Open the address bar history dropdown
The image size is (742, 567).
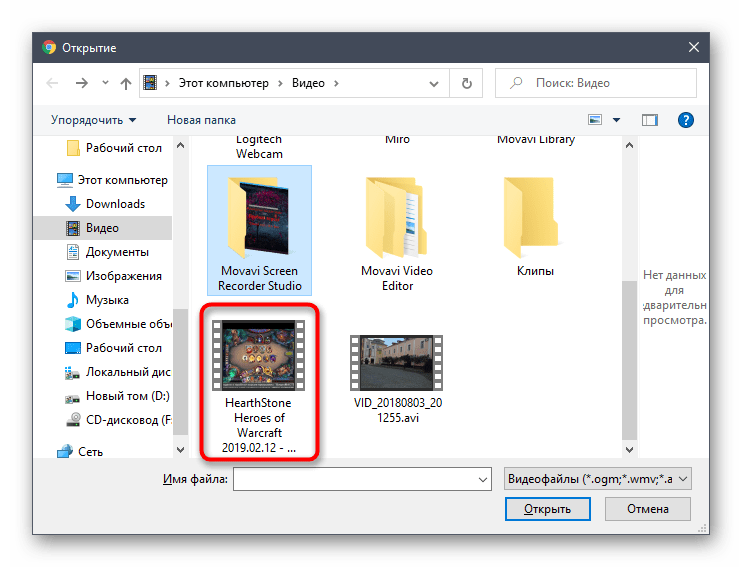pos(433,84)
